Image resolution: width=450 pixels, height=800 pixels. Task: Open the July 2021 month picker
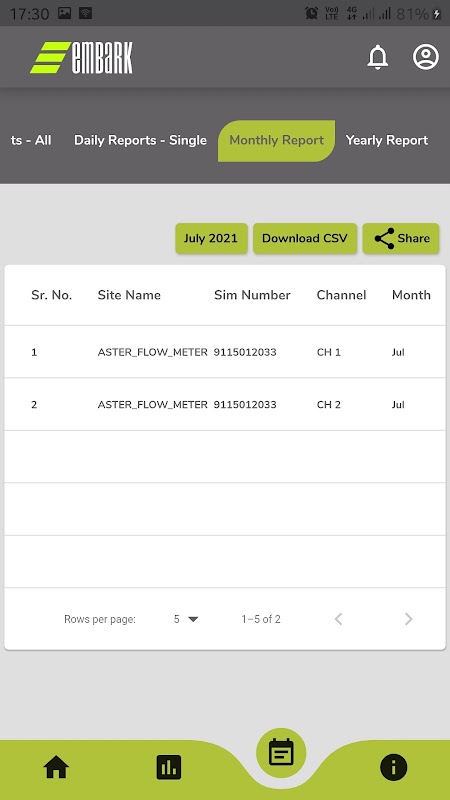[211, 238]
